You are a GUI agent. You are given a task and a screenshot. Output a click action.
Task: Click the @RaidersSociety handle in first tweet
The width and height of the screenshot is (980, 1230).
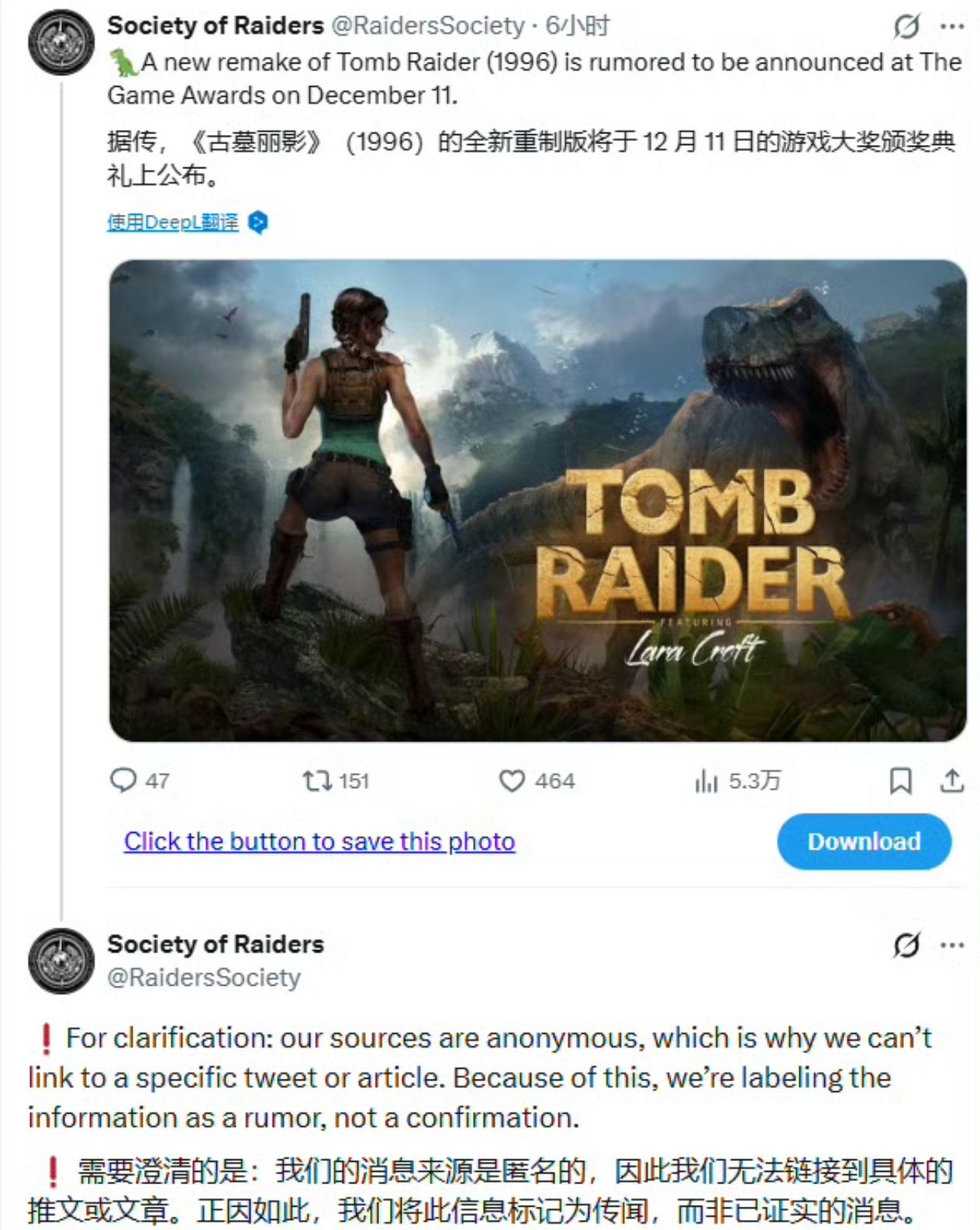(429, 26)
